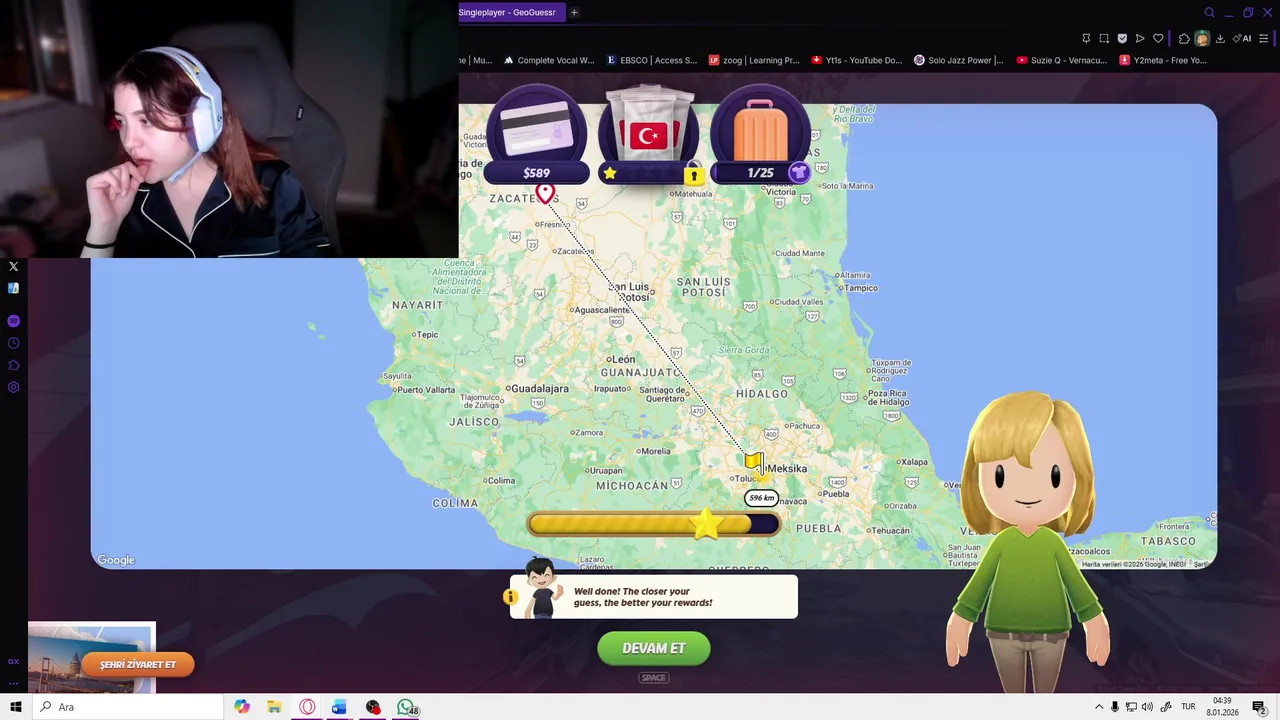Open the browser downloads arrow icon
1280x720 pixels.
(x=1220, y=38)
